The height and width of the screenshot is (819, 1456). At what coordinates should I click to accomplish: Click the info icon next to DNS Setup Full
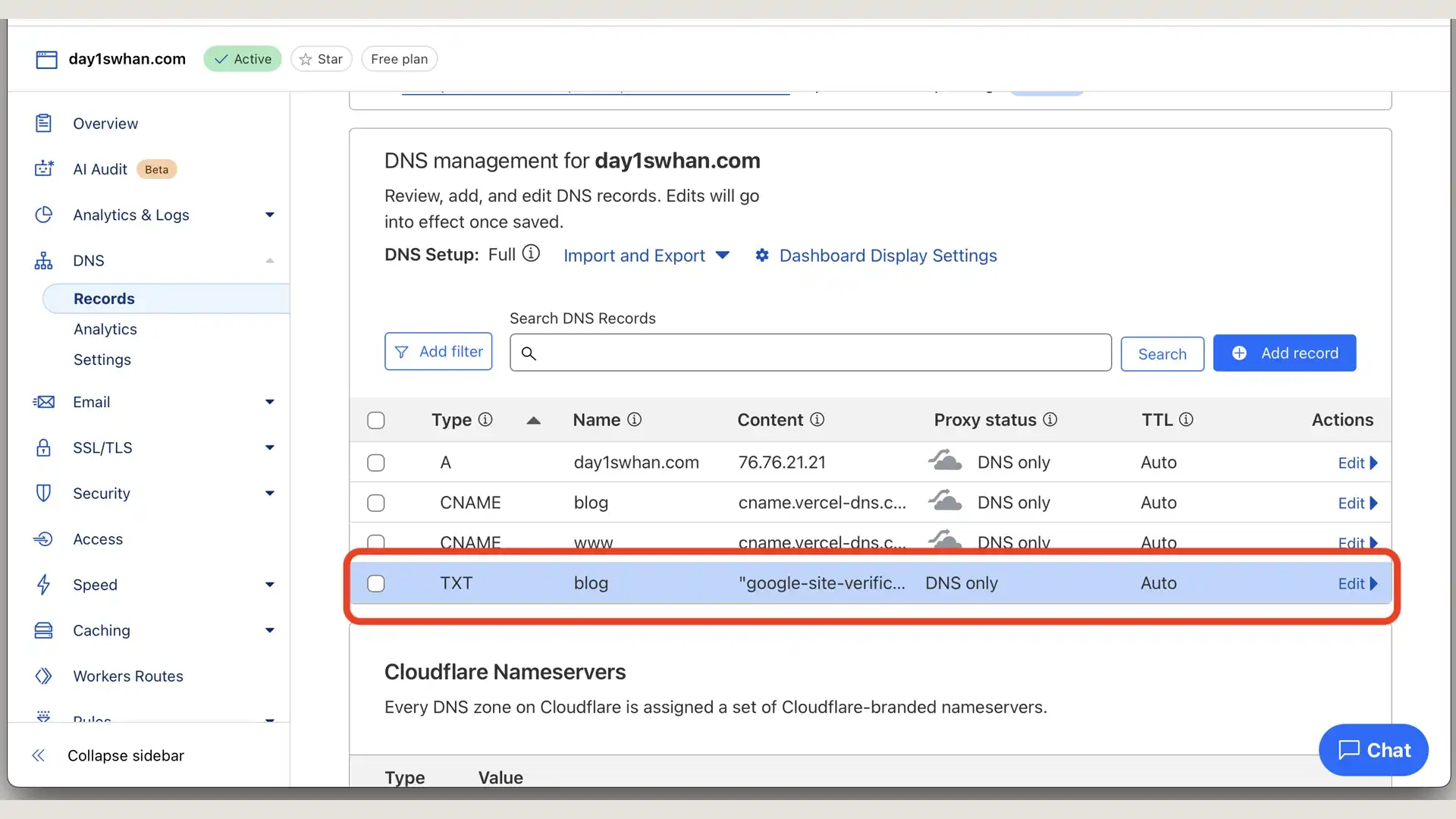(x=532, y=253)
